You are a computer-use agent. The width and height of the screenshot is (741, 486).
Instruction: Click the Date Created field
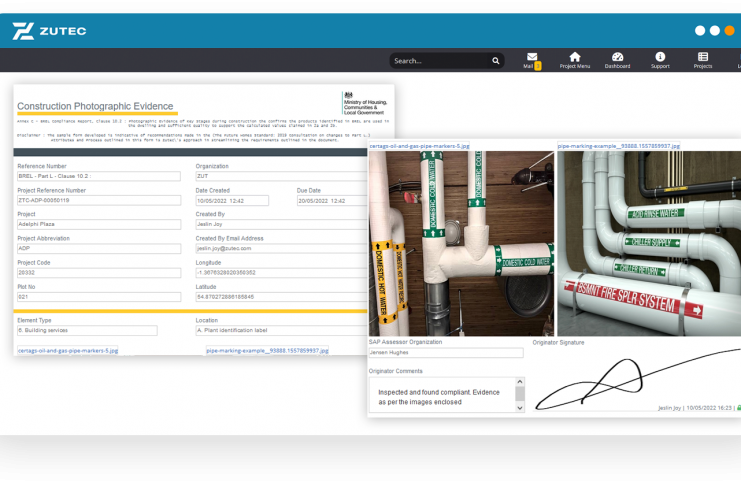pos(232,201)
